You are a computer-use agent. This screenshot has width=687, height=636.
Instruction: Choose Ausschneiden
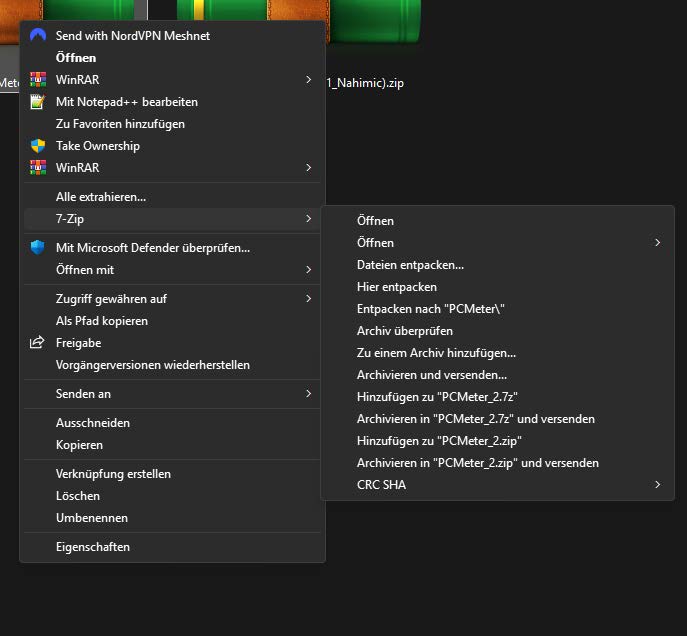[173, 422]
